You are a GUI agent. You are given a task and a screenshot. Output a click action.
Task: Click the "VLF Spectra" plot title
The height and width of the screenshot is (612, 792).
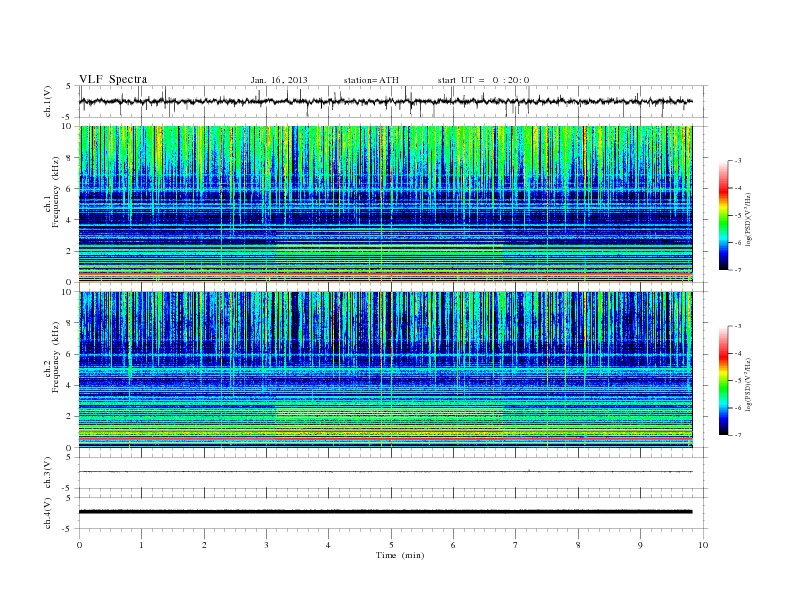click(113, 79)
